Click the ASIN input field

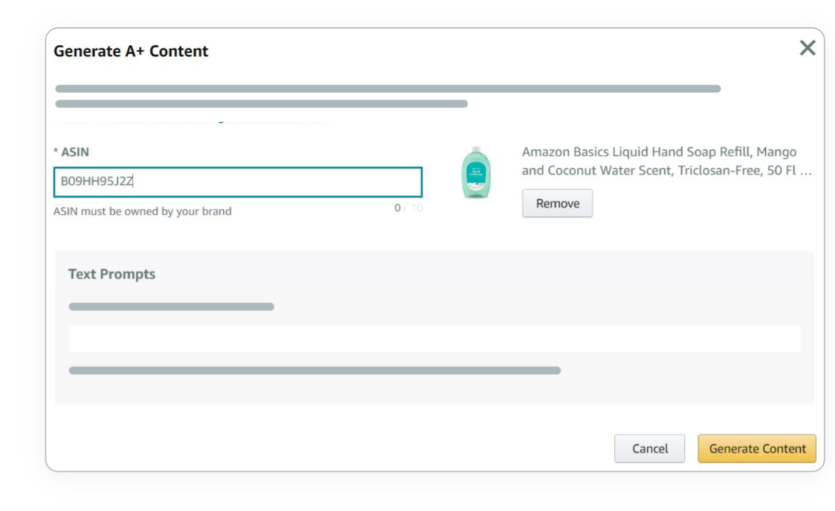point(238,182)
